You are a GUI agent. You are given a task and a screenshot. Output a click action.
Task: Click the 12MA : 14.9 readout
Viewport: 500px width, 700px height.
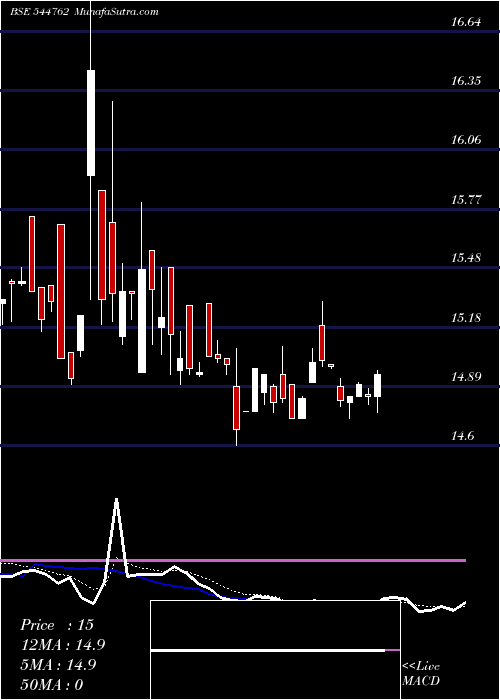[x=63, y=645]
